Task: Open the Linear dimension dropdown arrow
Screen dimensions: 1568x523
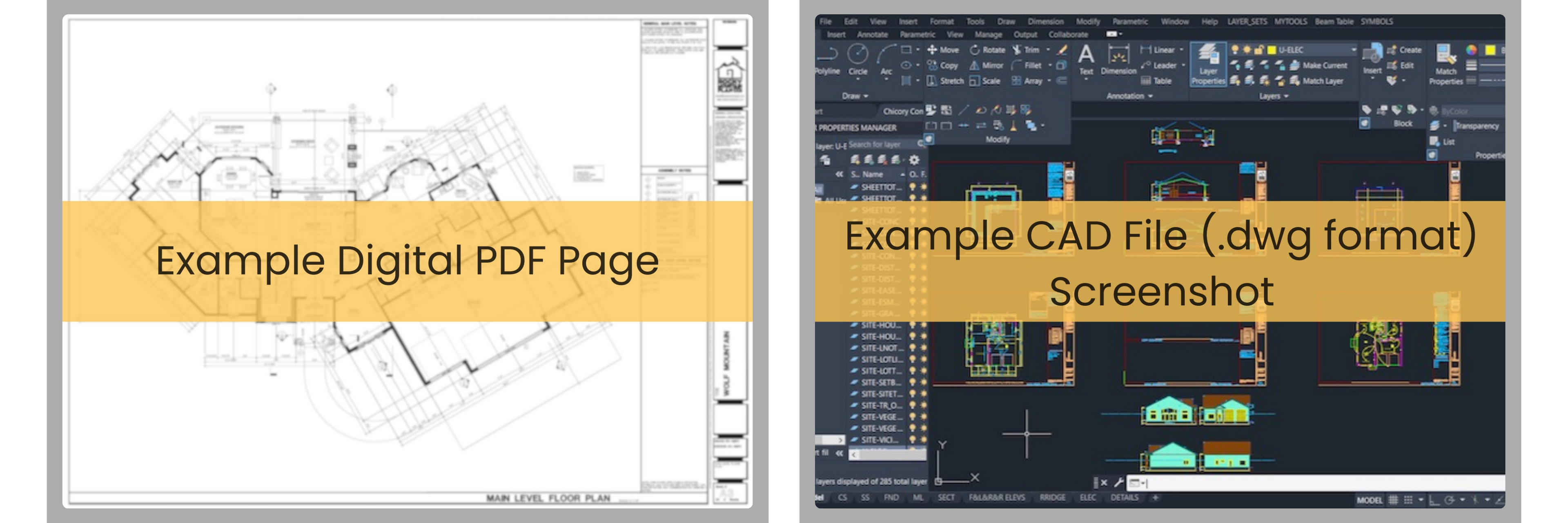Action: pos(1181,50)
